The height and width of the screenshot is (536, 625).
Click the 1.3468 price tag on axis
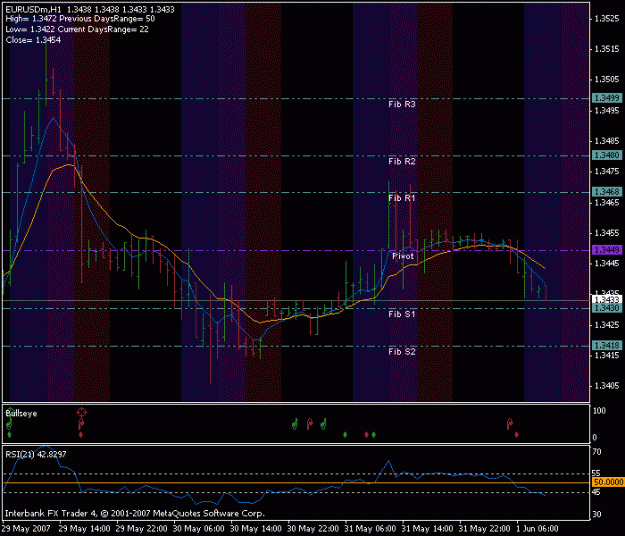click(x=607, y=192)
